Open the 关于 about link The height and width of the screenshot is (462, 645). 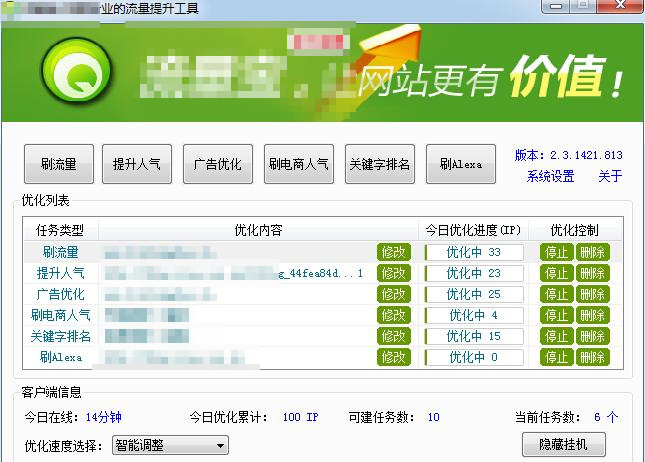pos(610,177)
